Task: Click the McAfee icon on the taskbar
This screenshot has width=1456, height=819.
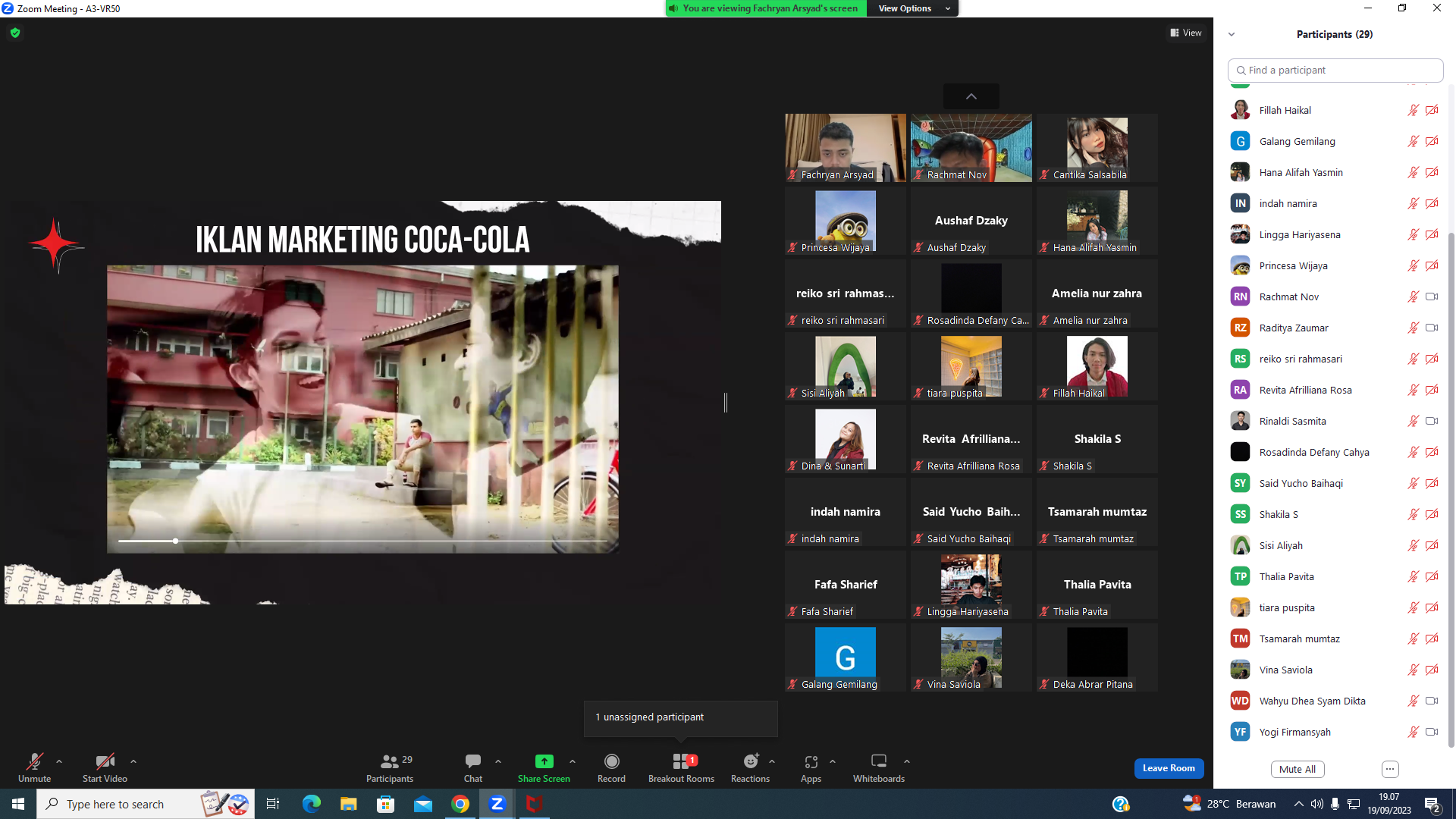Action: [x=535, y=804]
